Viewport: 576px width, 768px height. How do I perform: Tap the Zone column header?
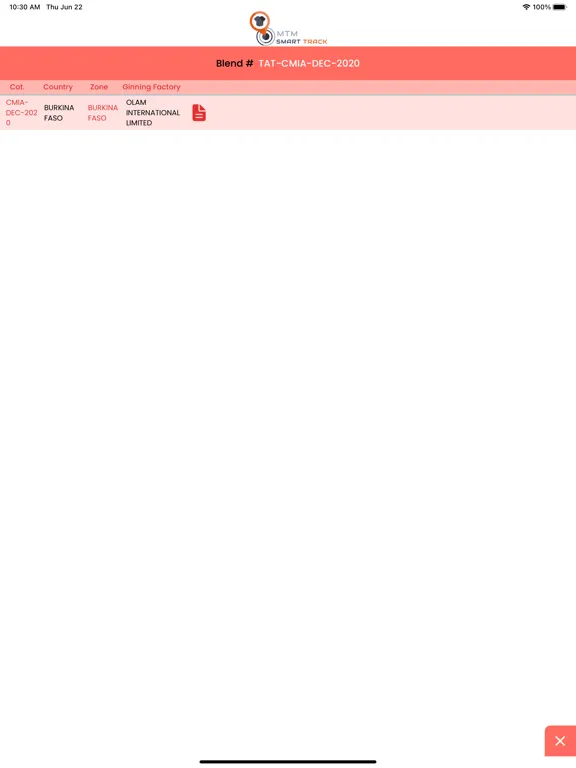[98, 87]
